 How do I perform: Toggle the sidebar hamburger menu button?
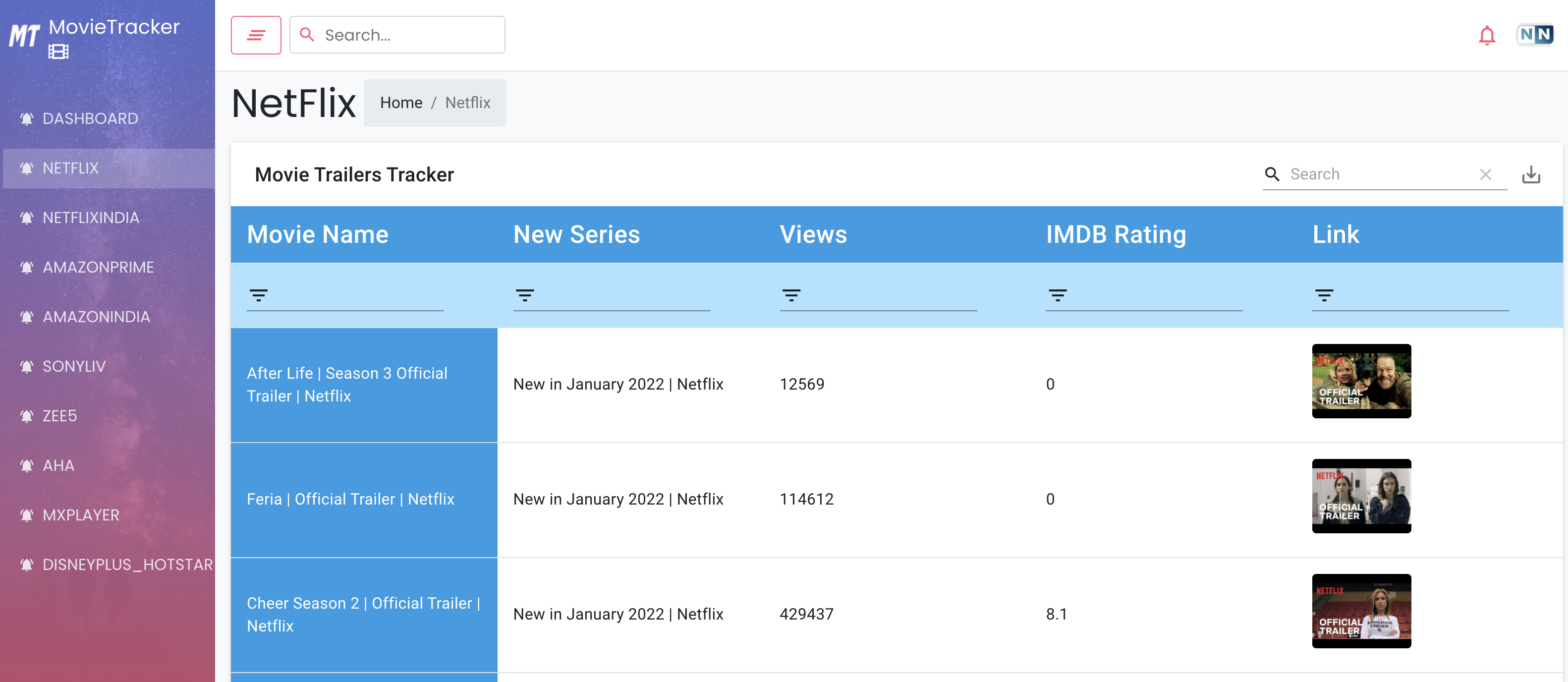(256, 35)
